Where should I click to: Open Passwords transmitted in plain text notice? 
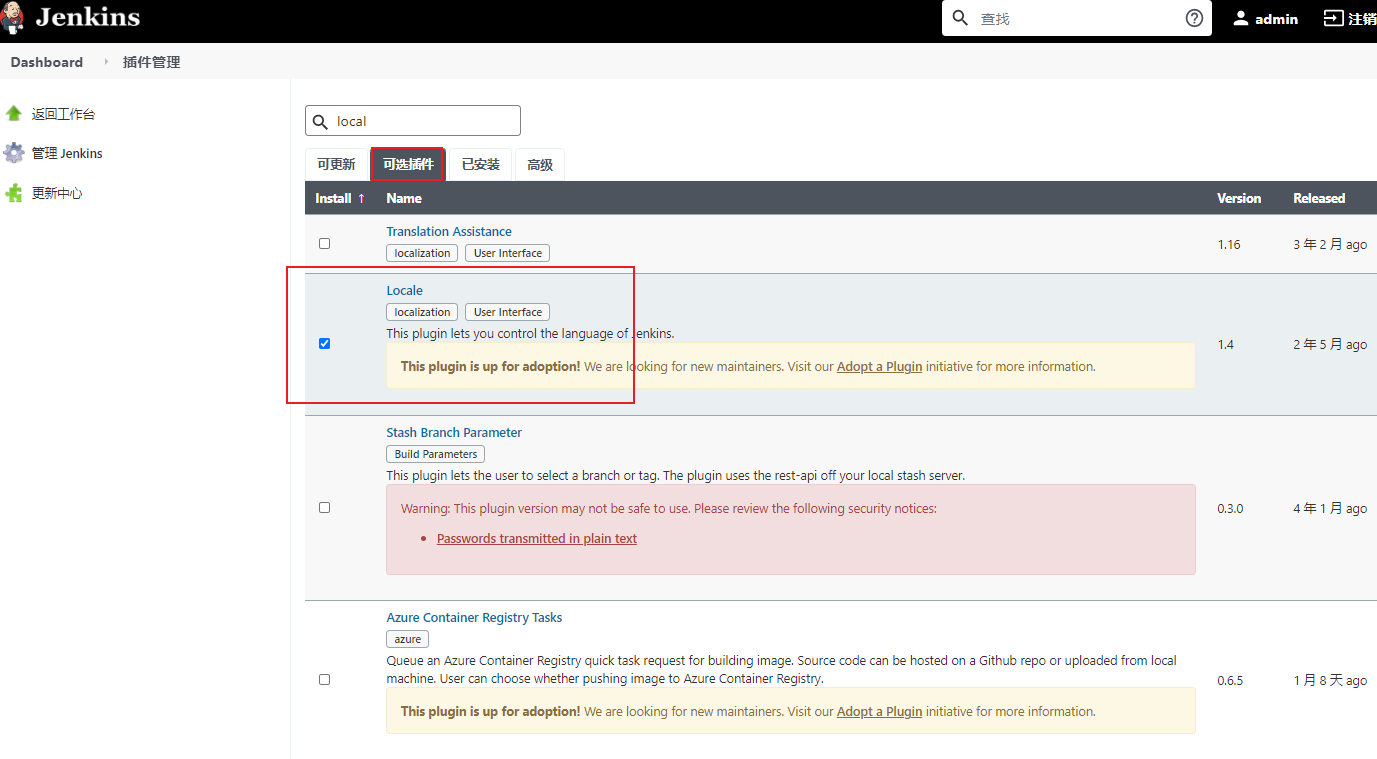pyautogui.click(x=537, y=538)
